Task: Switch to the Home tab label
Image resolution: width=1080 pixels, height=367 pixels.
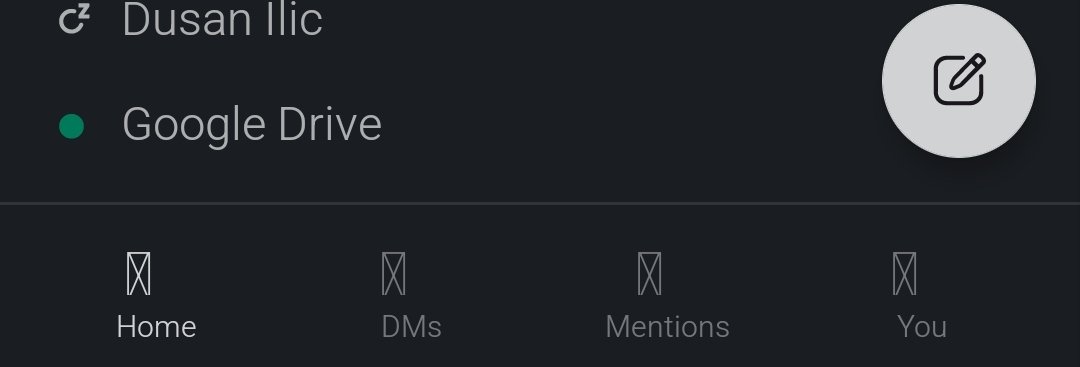Action: [156, 326]
